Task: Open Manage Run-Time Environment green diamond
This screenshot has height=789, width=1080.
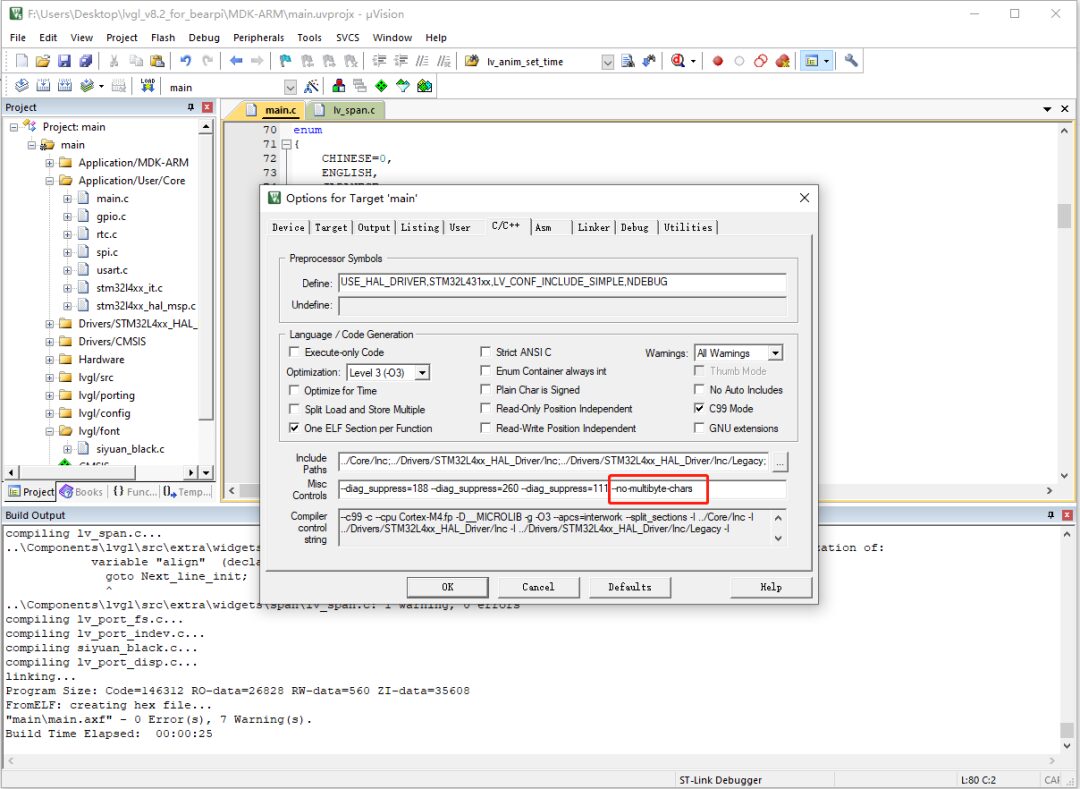Action: coord(381,86)
